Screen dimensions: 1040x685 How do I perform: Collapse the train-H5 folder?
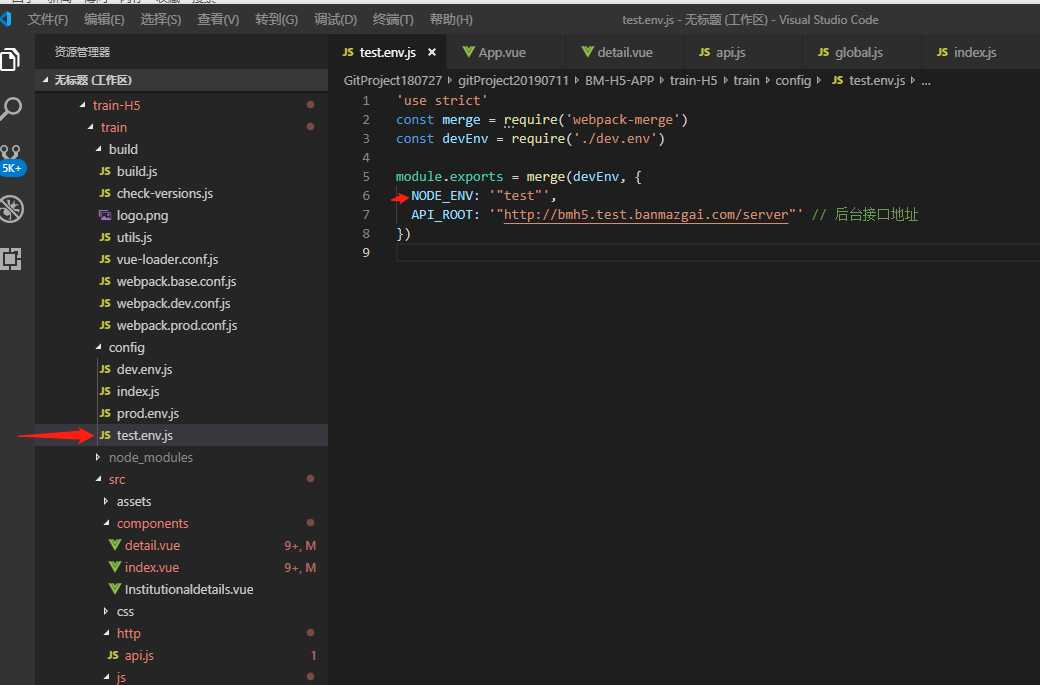(181, 105)
